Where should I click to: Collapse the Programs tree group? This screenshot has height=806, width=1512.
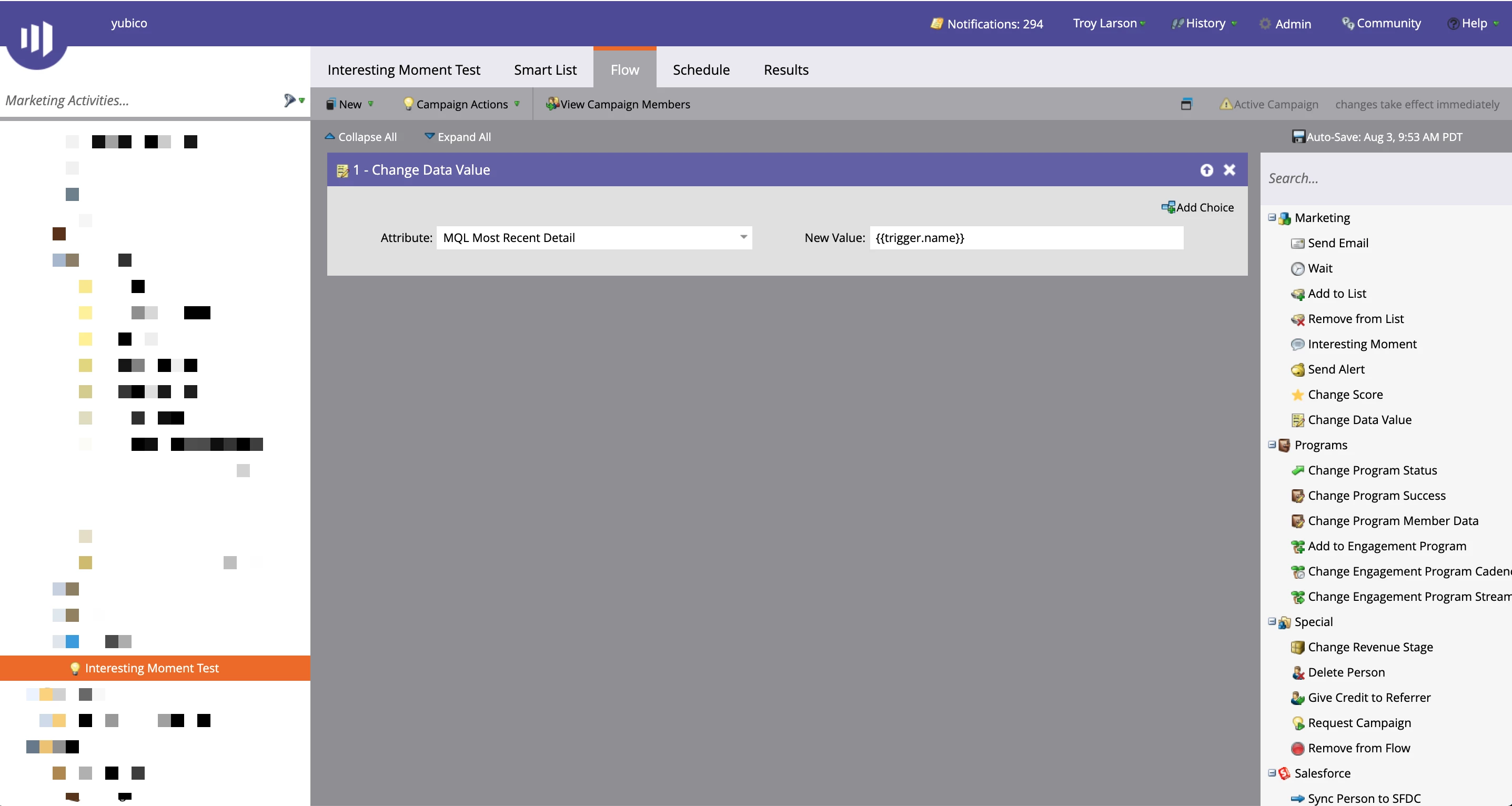coord(1272,445)
